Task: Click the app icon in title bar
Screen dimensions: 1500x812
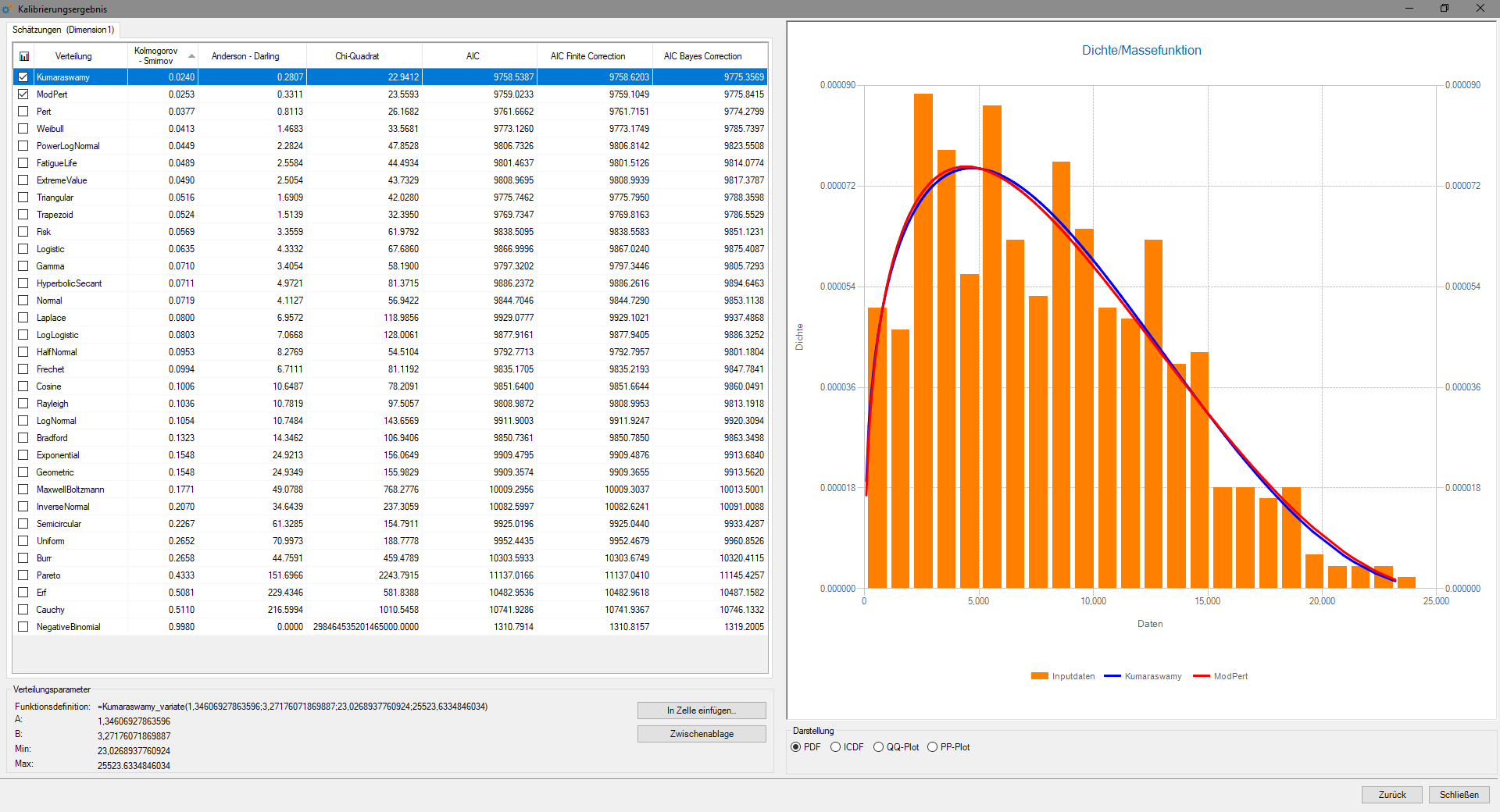Action: click(7, 9)
